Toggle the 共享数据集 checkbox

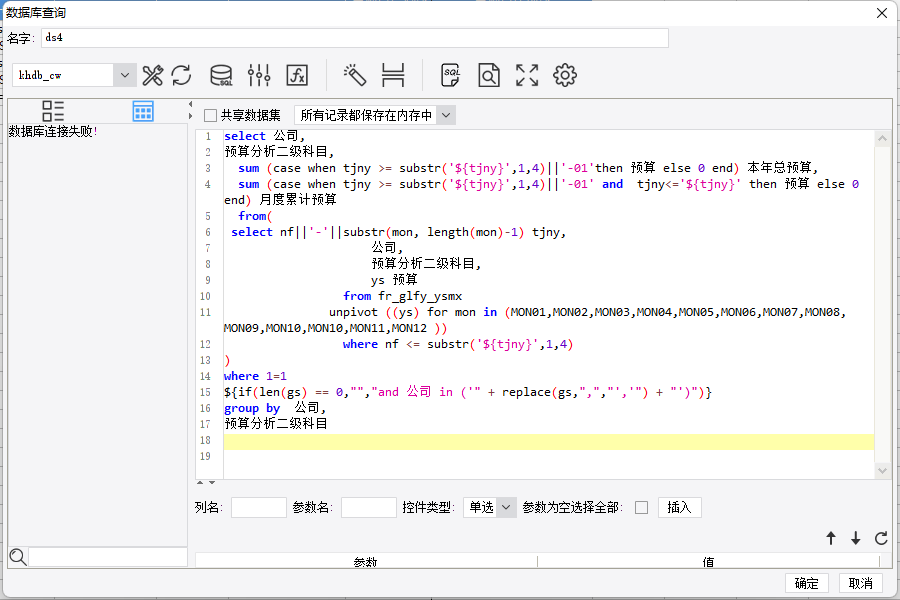[x=211, y=115]
